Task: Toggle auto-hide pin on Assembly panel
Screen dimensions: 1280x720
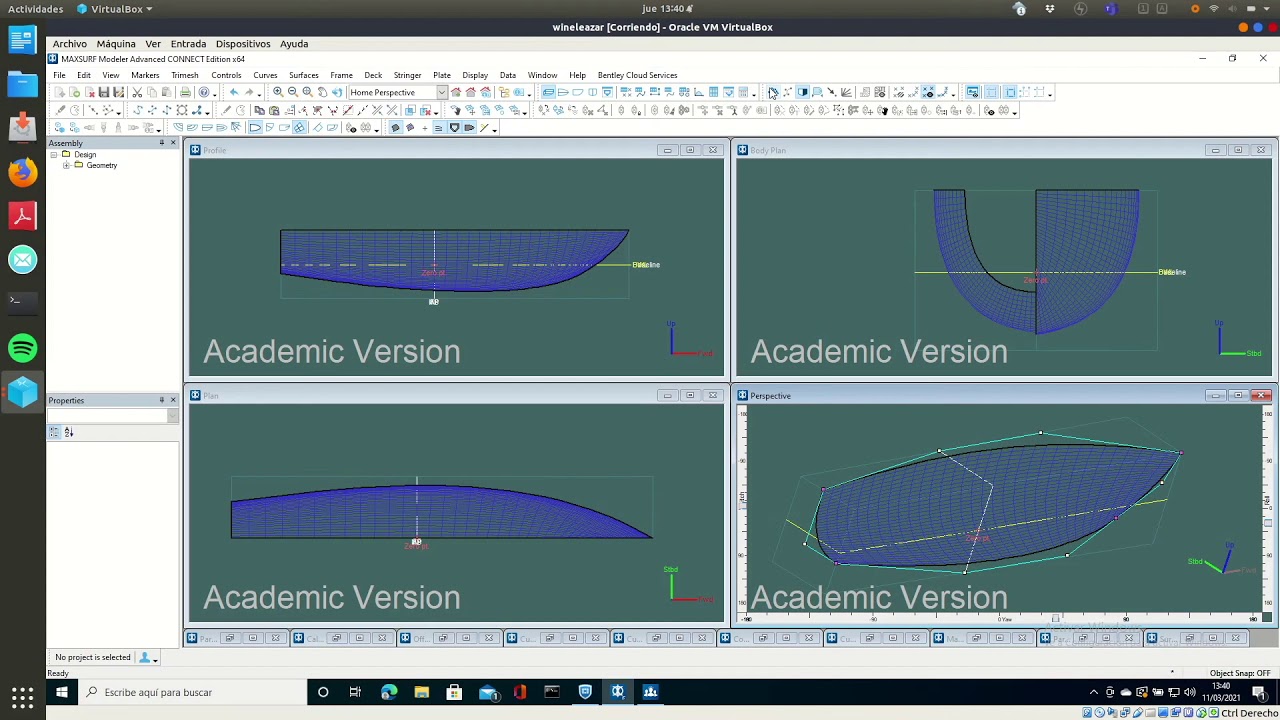Action: [x=161, y=143]
